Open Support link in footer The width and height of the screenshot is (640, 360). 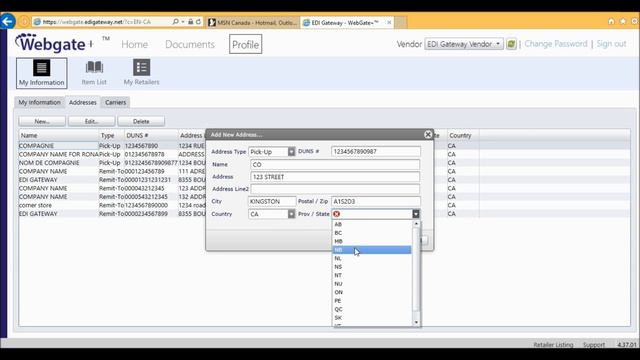pos(594,345)
